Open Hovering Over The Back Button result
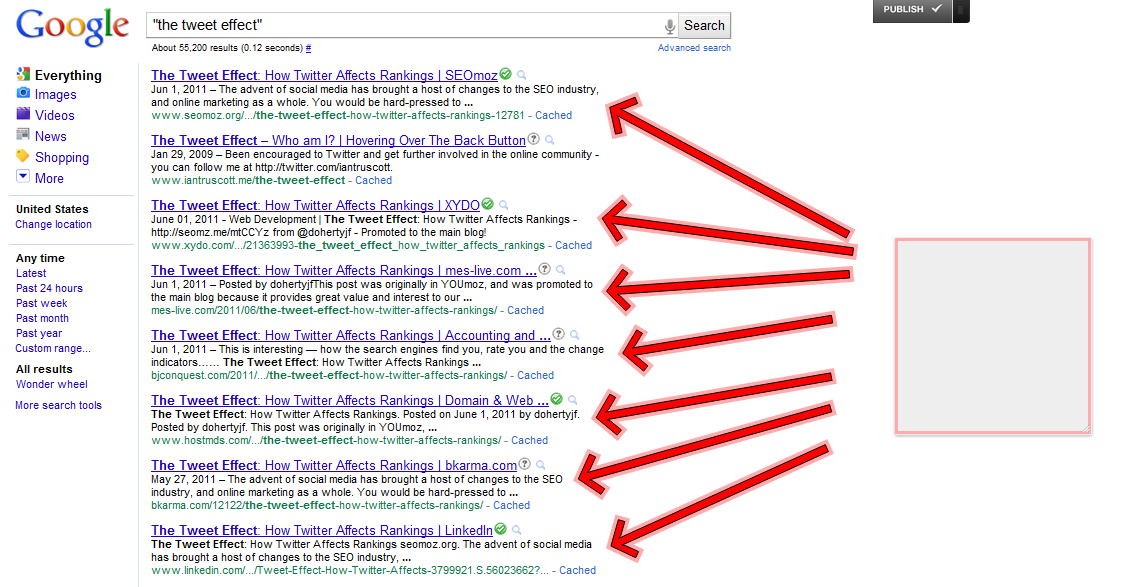Image resolution: width=1125 pixels, height=587 pixels. pyautogui.click(x=338, y=141)
